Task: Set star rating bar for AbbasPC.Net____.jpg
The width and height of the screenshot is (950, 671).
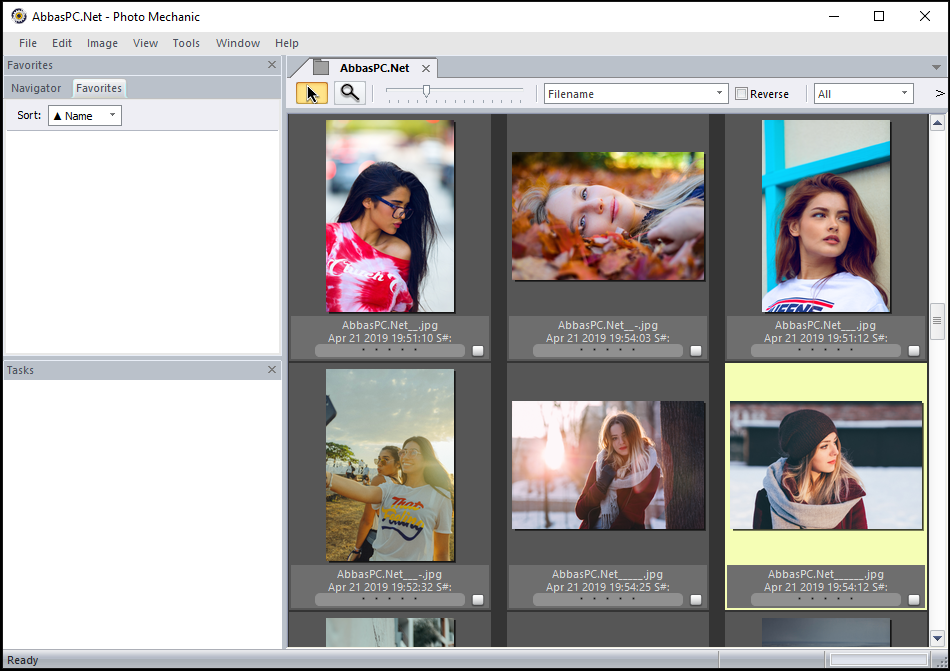Action: point(608,599)
